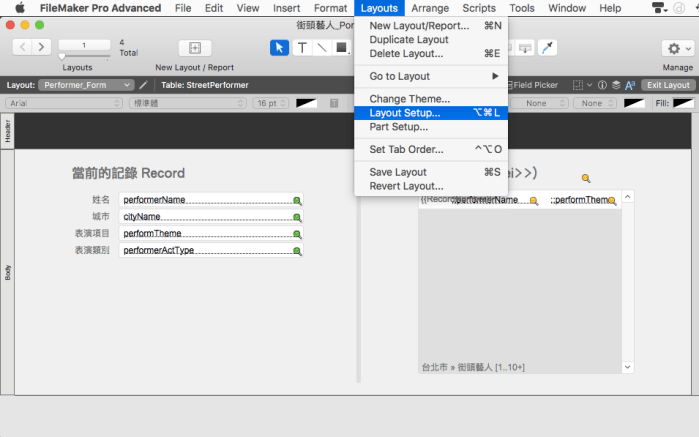The image size is (699, 437).
Task: Click the Fill color swatch
Action: coord(683,103)
